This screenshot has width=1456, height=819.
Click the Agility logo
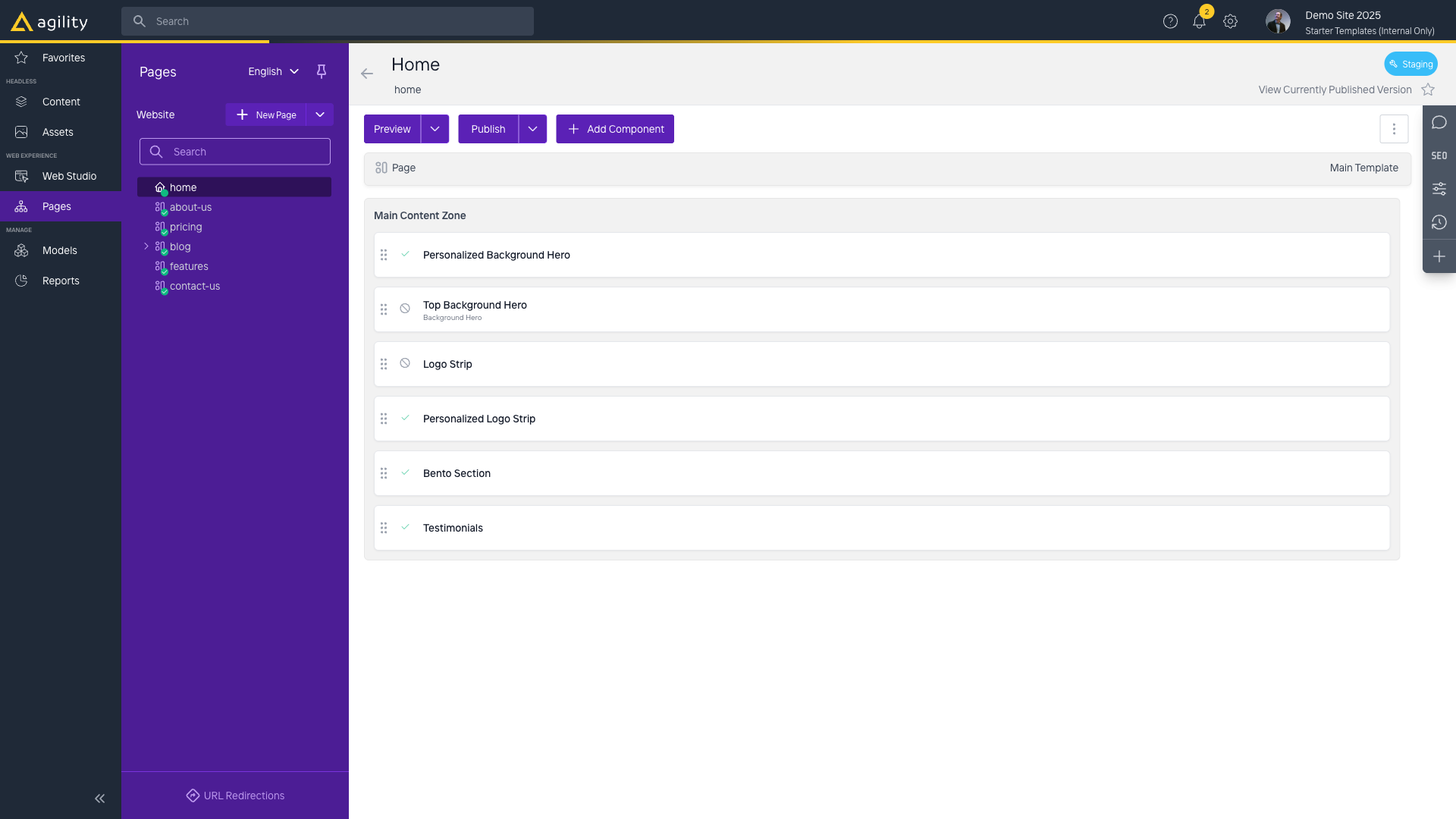(x=48, y=21)
